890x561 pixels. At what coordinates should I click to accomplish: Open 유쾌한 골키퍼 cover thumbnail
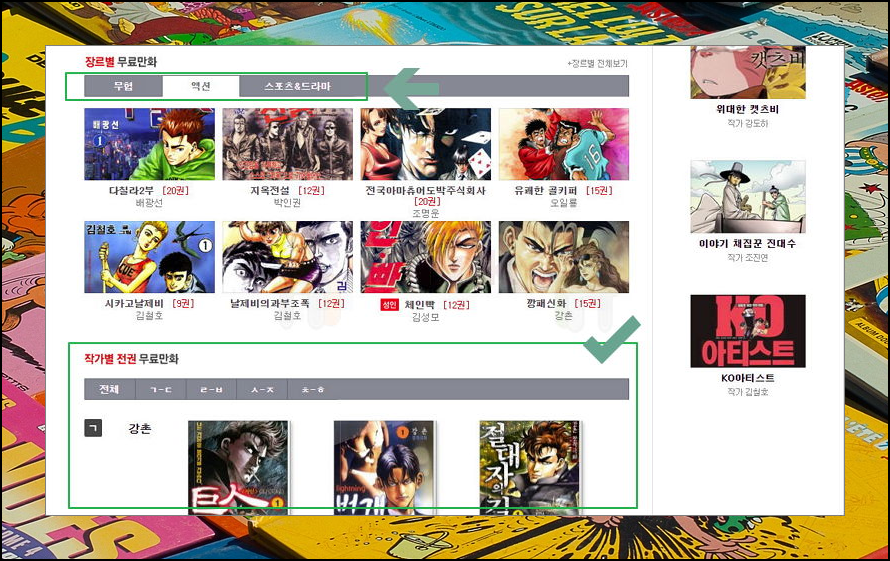564,144
